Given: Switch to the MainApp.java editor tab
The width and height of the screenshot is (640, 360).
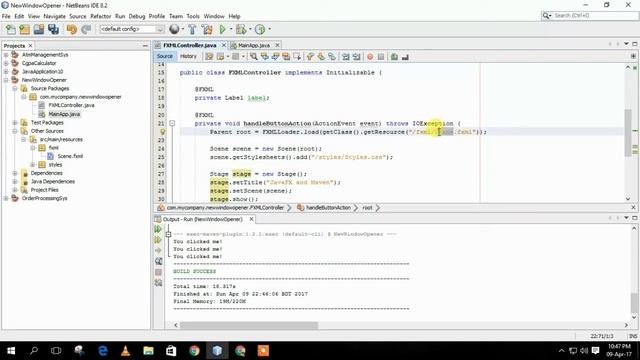Looking at the screenshot, I should tap(253, 45).
